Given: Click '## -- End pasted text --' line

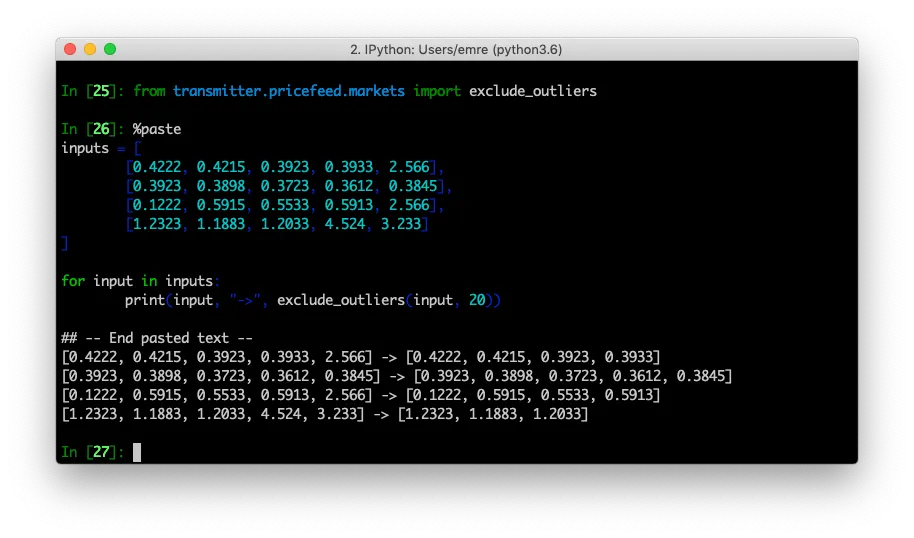Looking at the screenshot, I should click(157, 338).
